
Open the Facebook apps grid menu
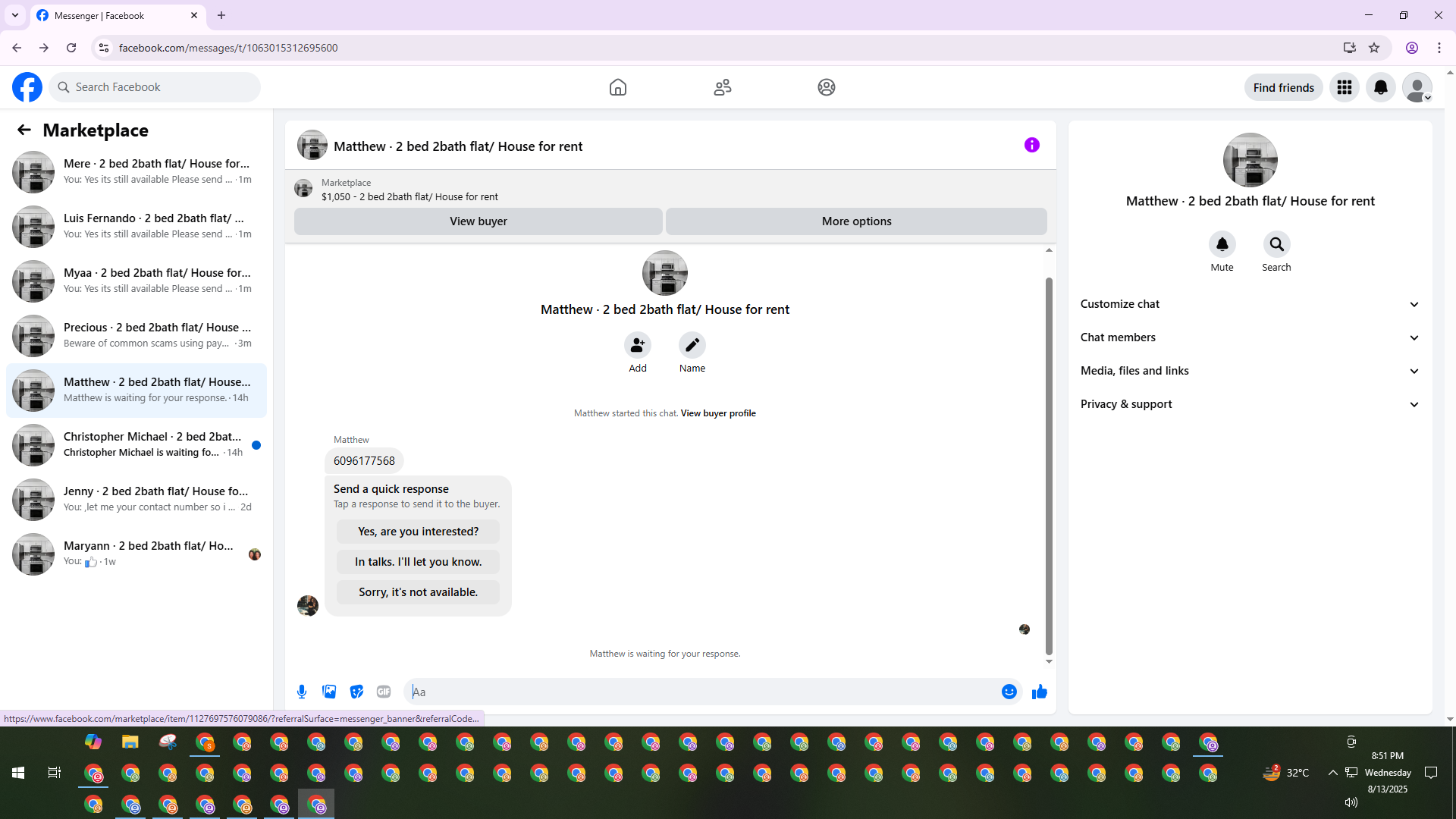(1344, 87)
